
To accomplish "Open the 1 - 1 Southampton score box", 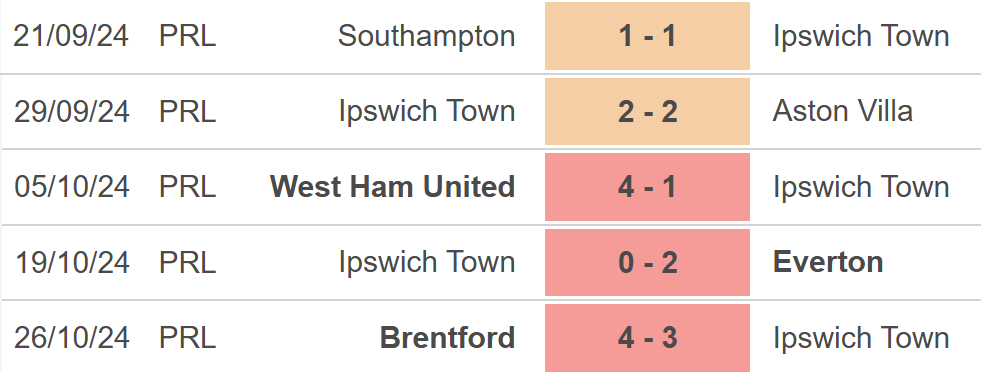I will pyautogui.click(x=647, y=36).
